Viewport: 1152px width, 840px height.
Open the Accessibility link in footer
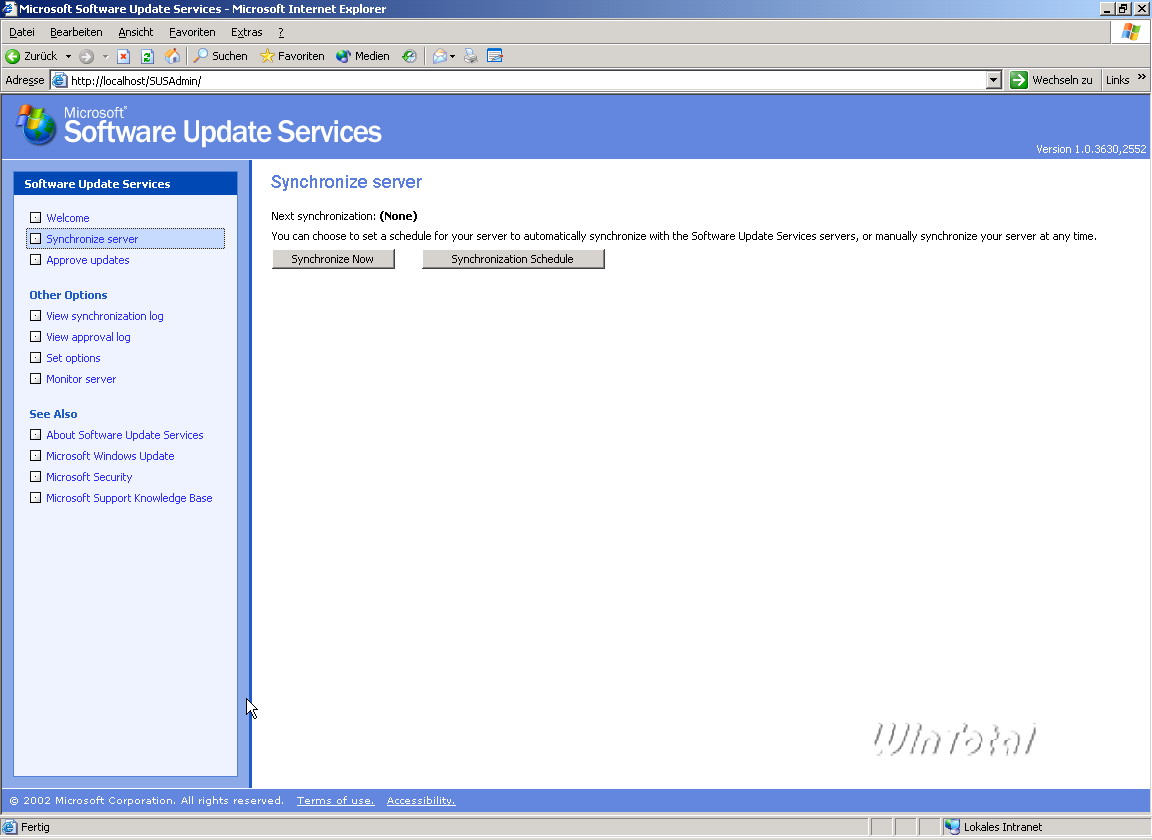pos(421,801)
